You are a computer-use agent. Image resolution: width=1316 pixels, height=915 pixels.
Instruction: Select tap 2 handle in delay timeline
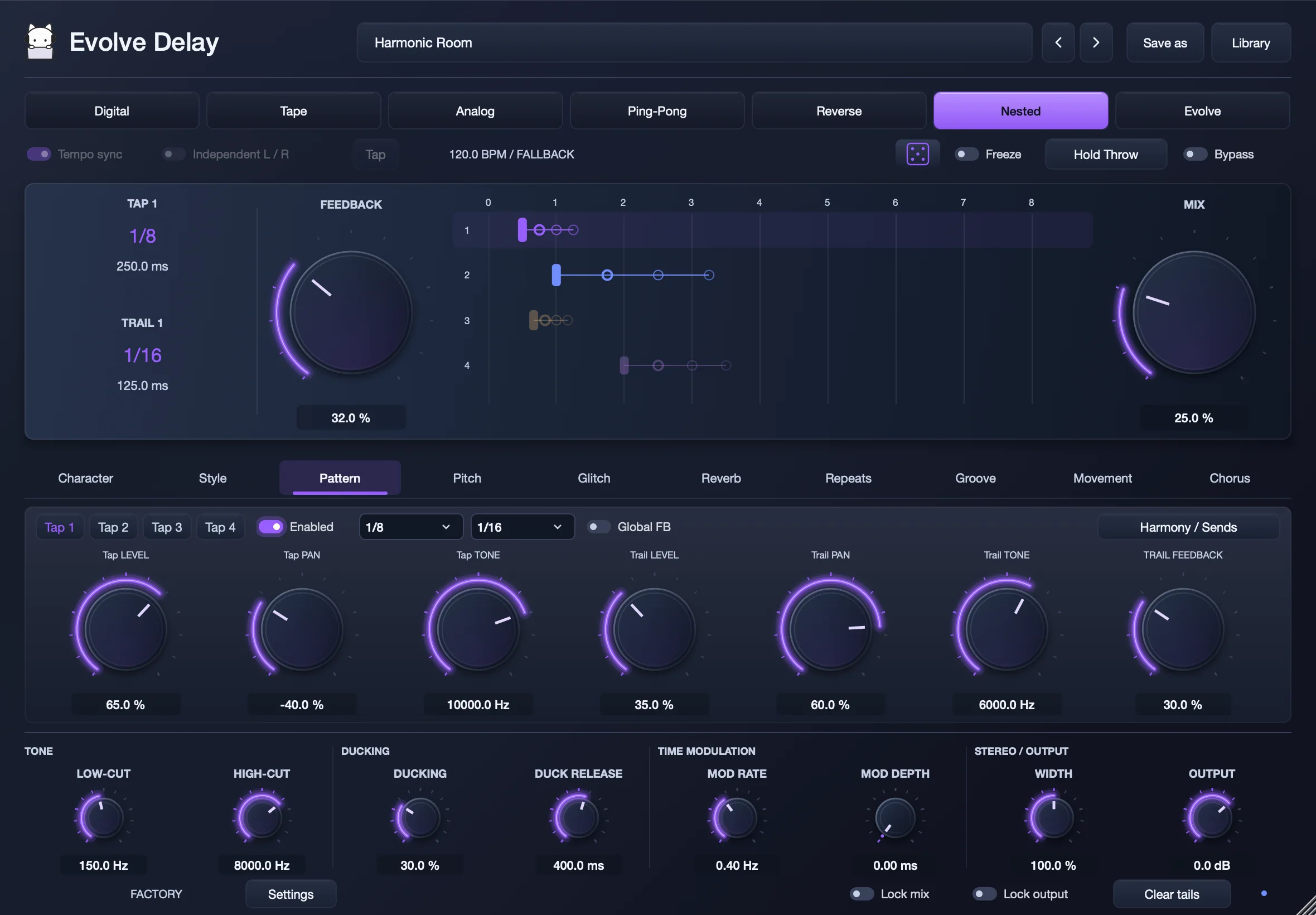[556, 275]
